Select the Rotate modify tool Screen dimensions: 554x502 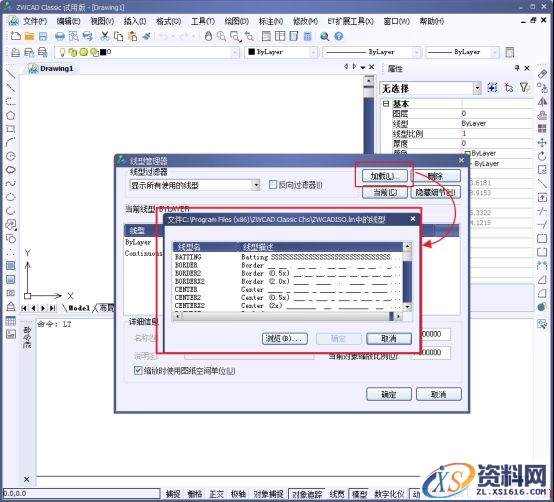pyautogui.click(x=542, y=156)
